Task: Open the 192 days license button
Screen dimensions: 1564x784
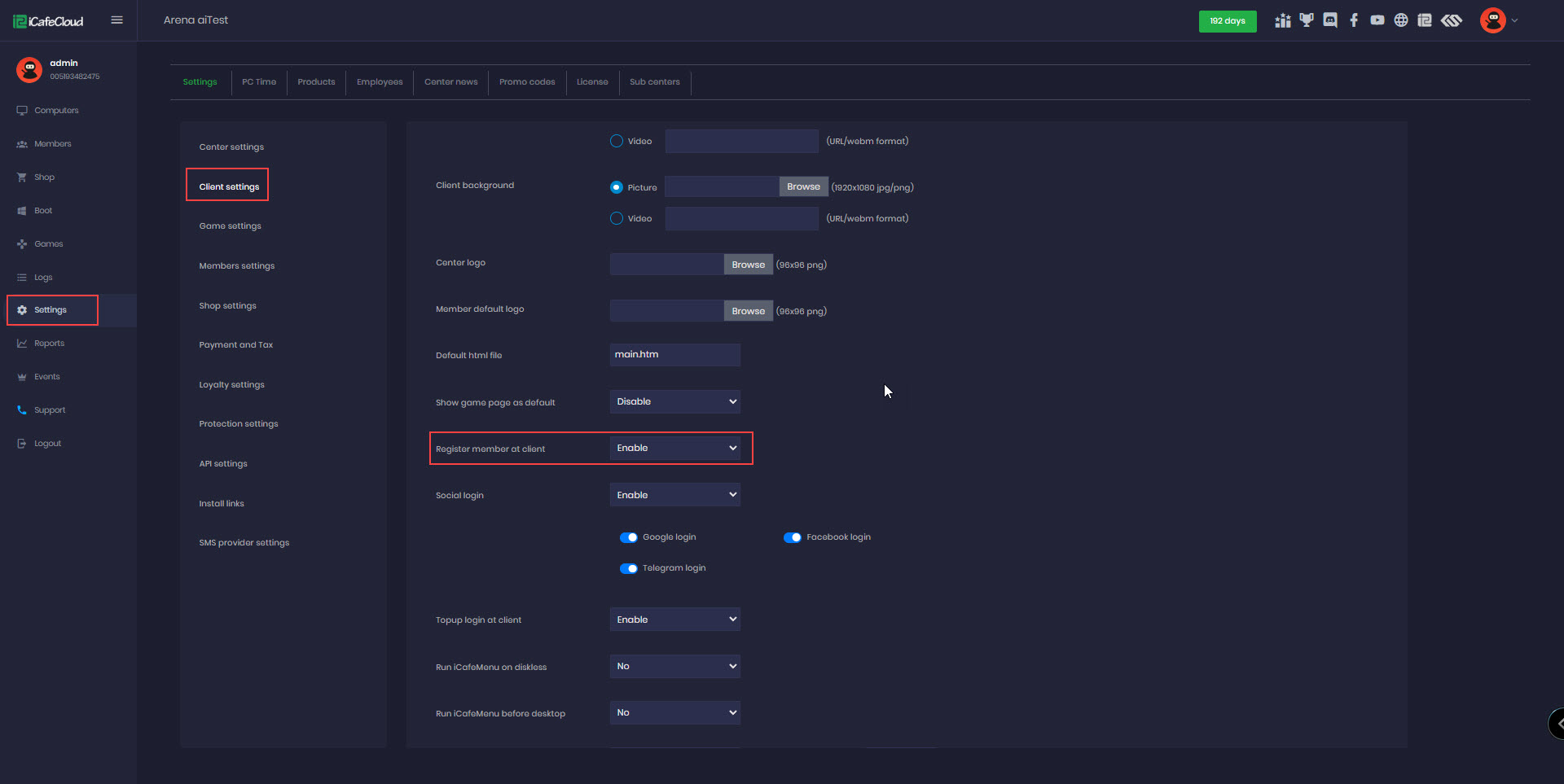Action: pos(1227,21)
